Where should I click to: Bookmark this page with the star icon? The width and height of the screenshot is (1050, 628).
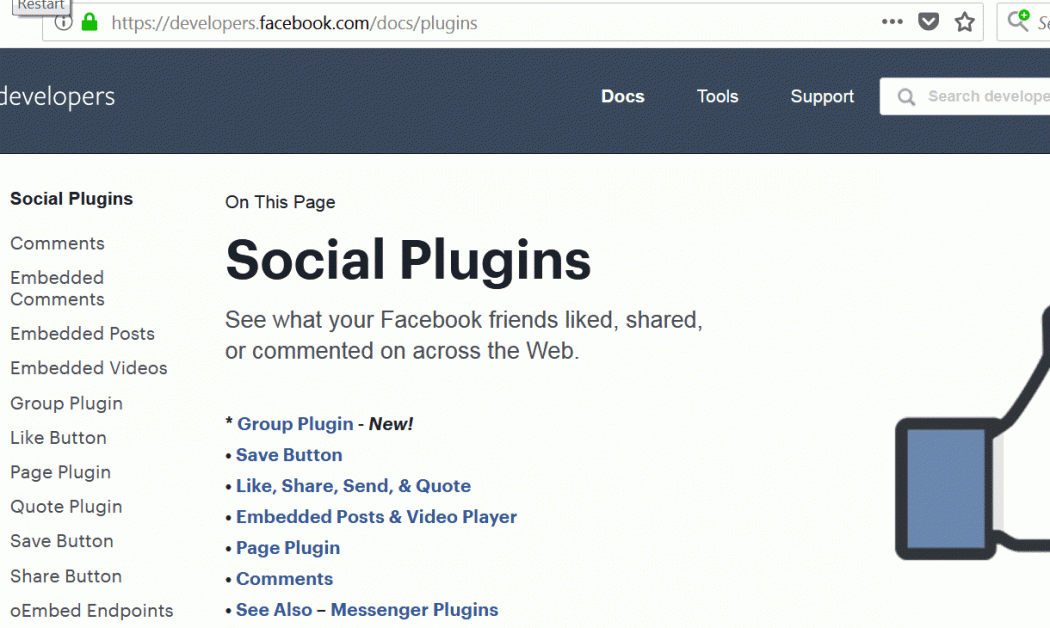[964, 22]
